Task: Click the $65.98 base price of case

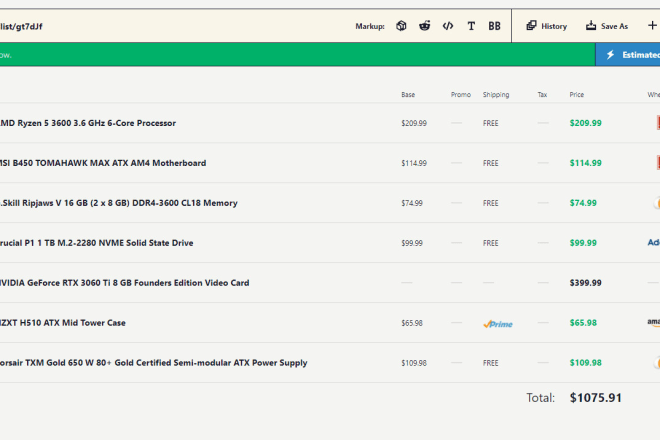Action: [x=412, y=323]
